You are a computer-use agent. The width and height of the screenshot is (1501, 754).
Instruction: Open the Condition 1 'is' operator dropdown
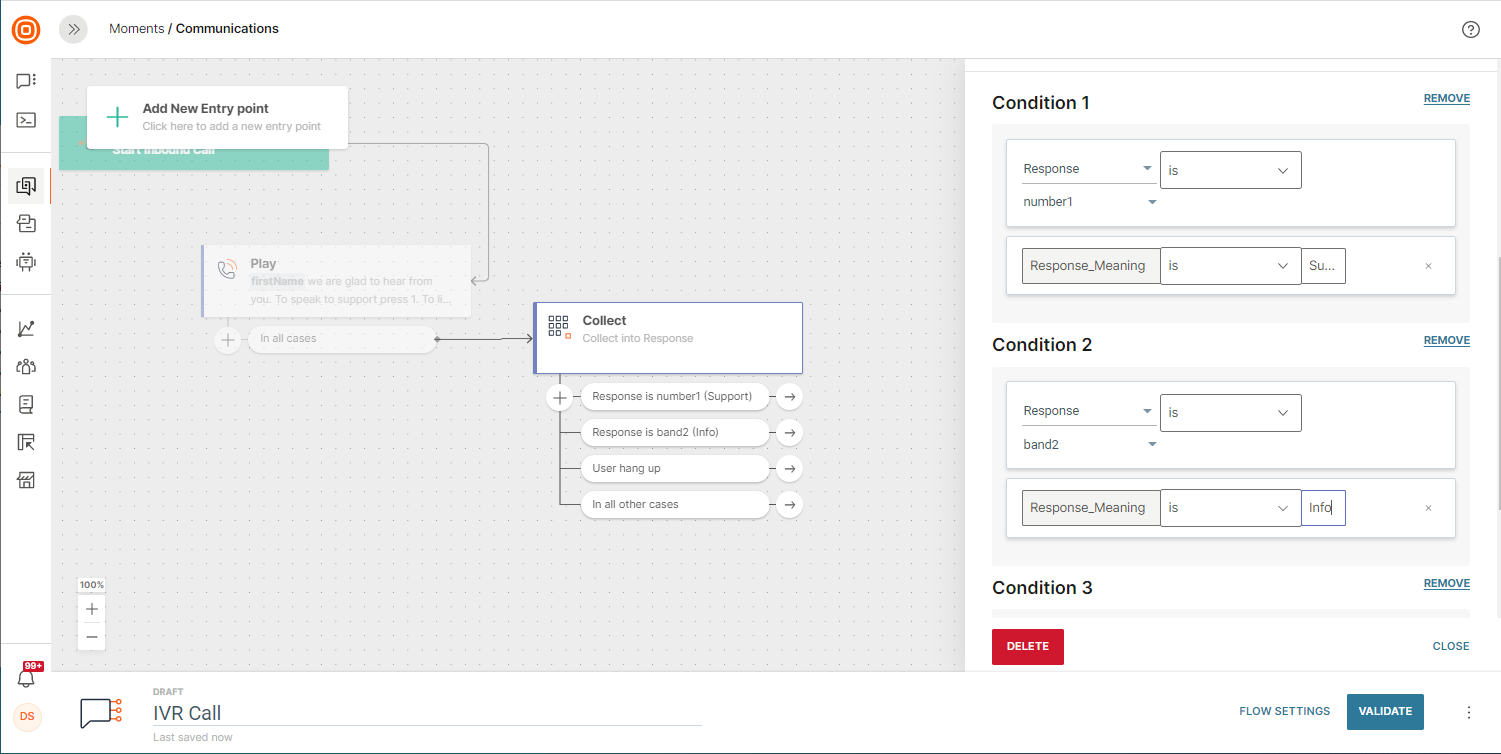pos(1230,170)
